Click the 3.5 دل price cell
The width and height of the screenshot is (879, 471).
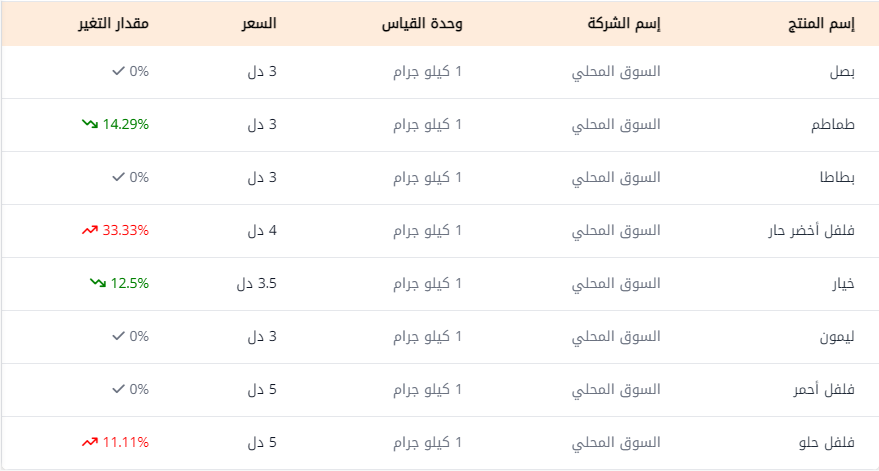click(x=257, y=284)
